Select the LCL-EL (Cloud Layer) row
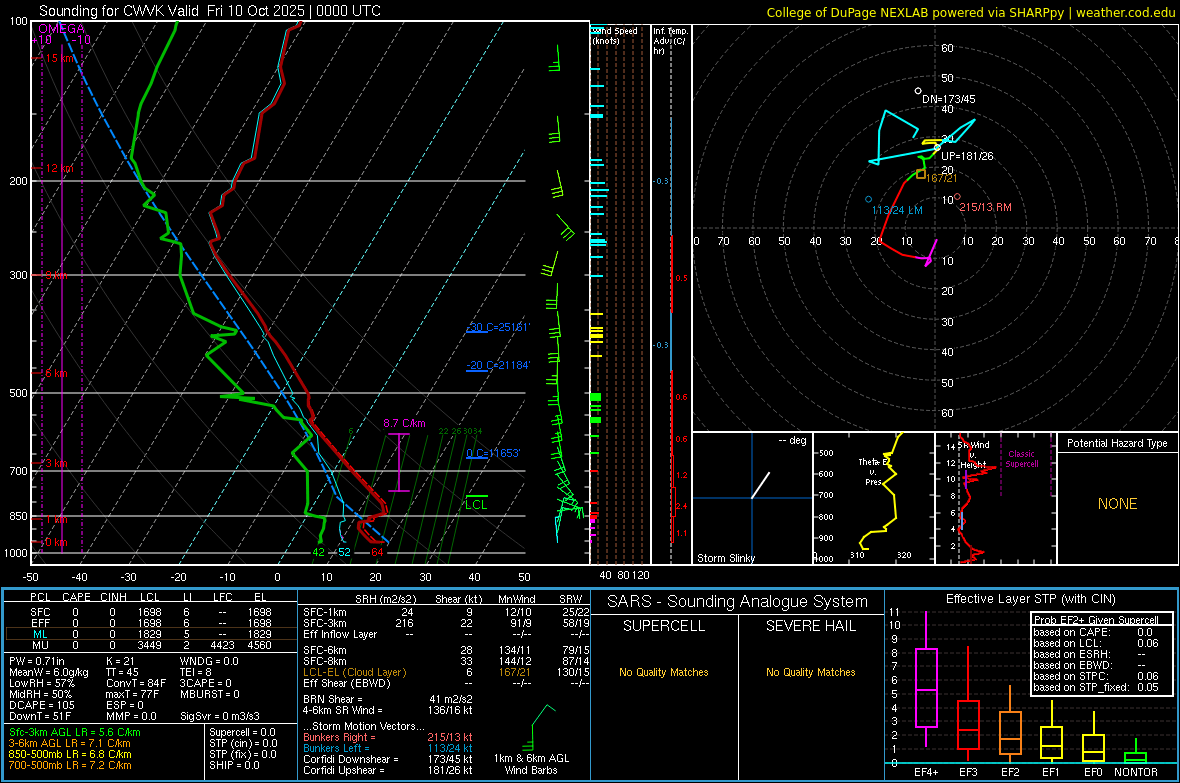The height and width of the screenshot is (783, 1180). coord(446,672)
